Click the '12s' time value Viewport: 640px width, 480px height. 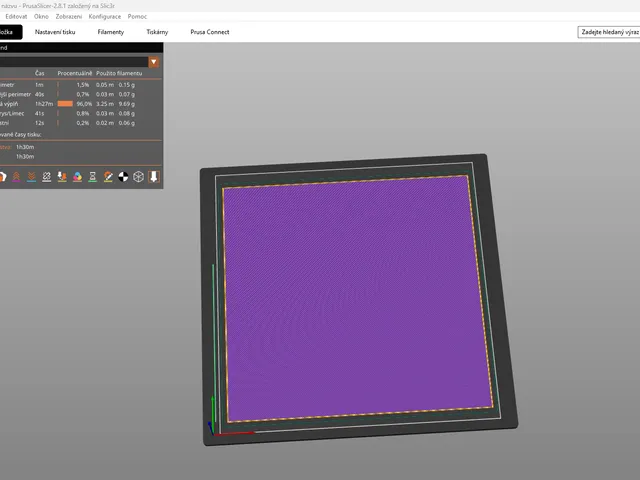tap(39, 123)
